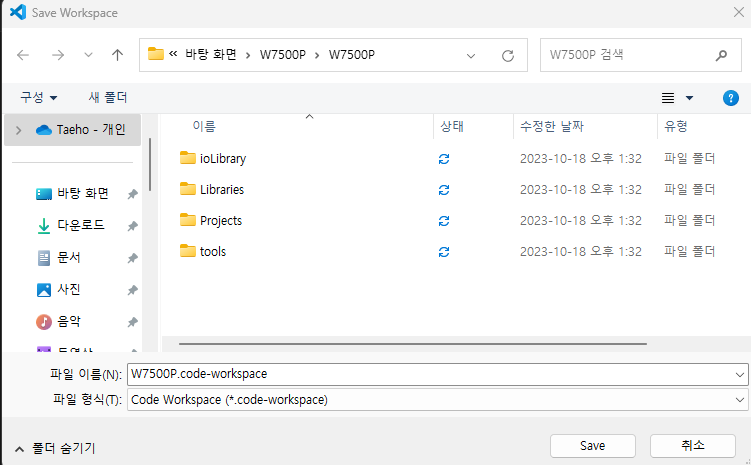Viewport: 751px width, 465px height.
Task: Open view options dropdown arrow
Action: pos(689,98)
